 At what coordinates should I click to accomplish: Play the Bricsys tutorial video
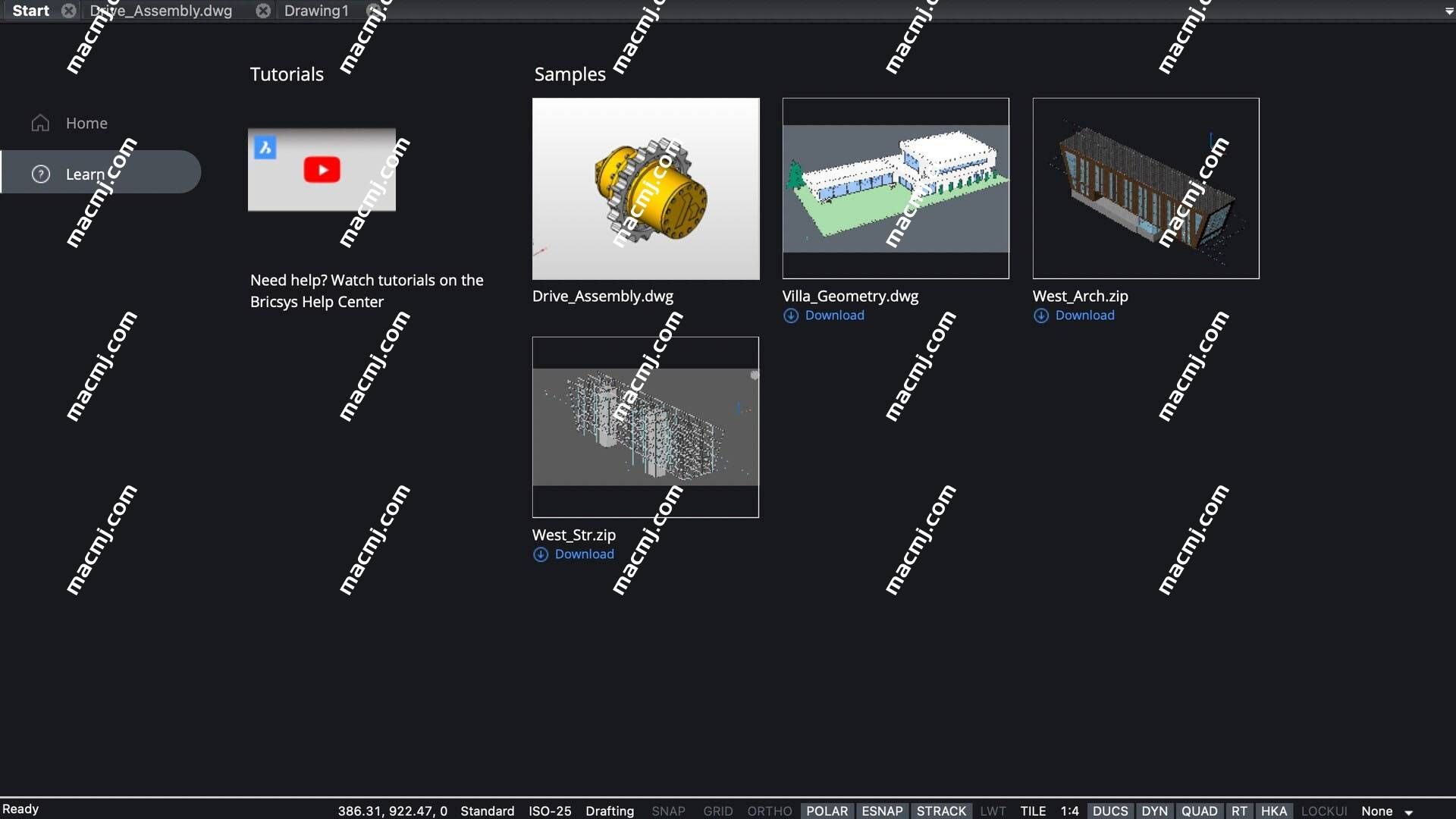[322, 169]
